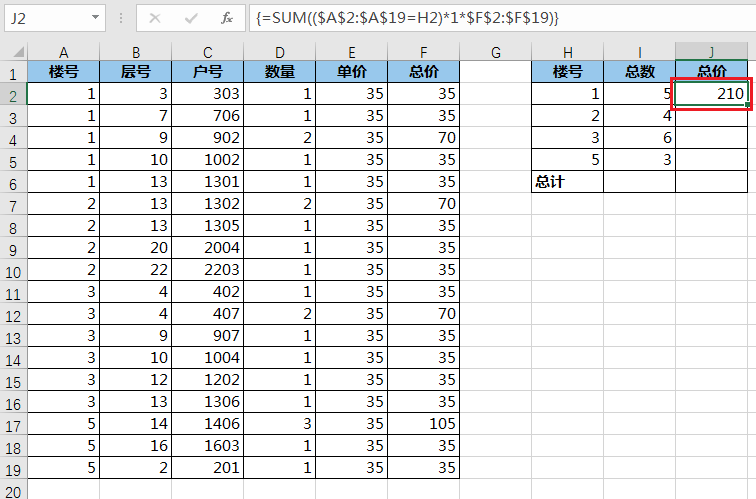Screen dimensions: 756x499
Task: Click cell with 户号 1002
Action: click(x=207, y=160)
